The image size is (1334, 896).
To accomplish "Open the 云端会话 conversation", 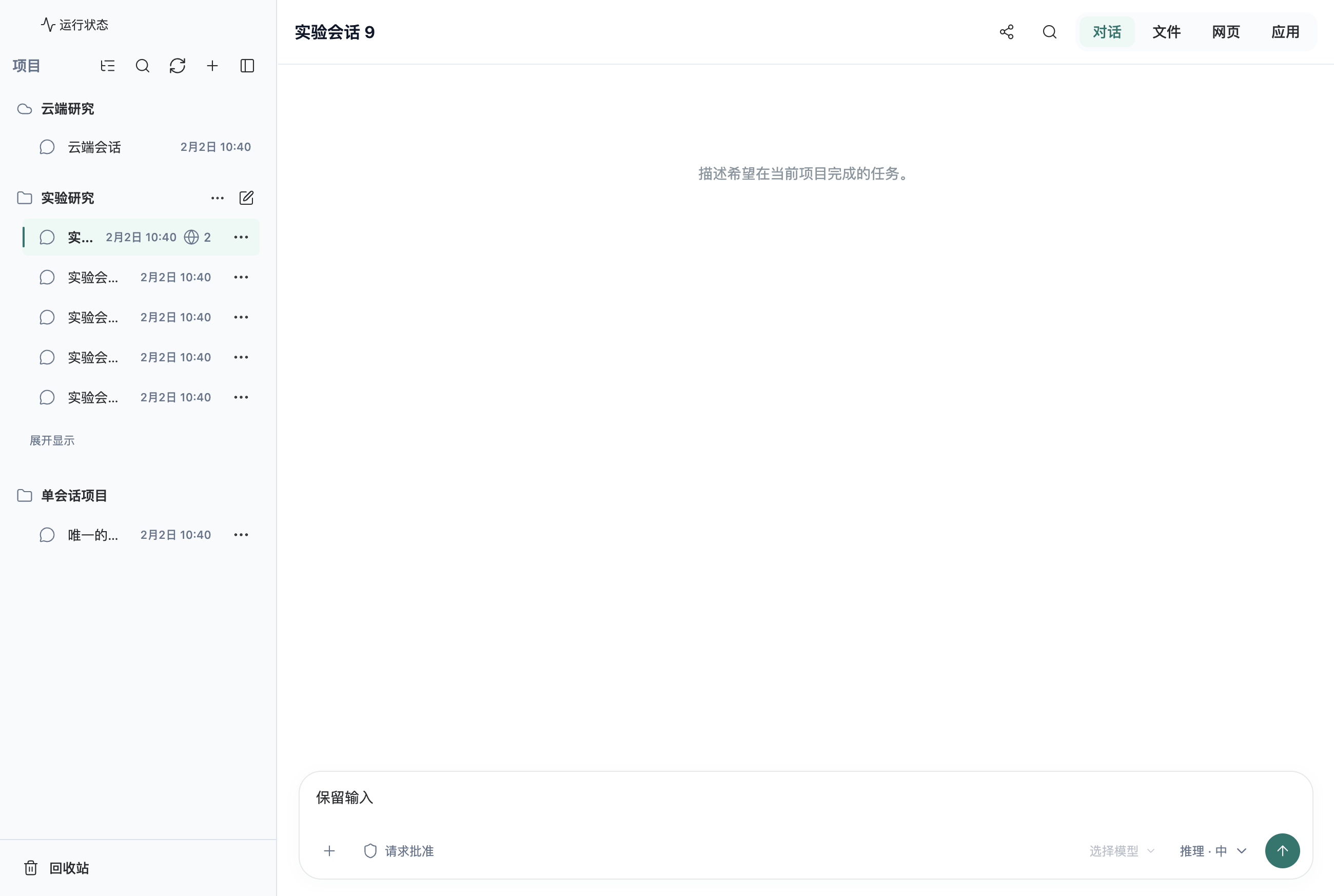I will [141, 147].
